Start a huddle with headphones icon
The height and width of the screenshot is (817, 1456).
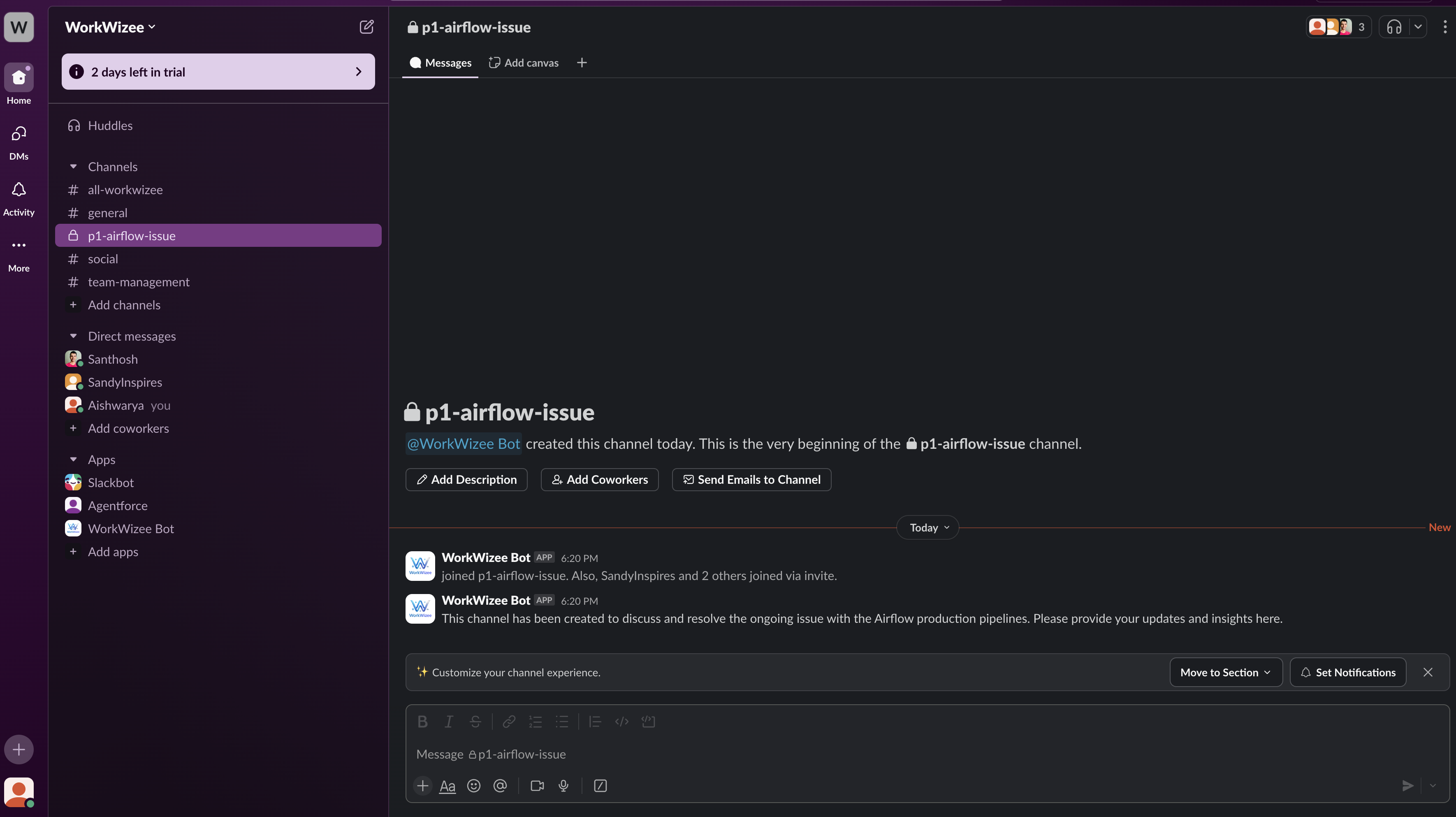[x=1394, y=27]
